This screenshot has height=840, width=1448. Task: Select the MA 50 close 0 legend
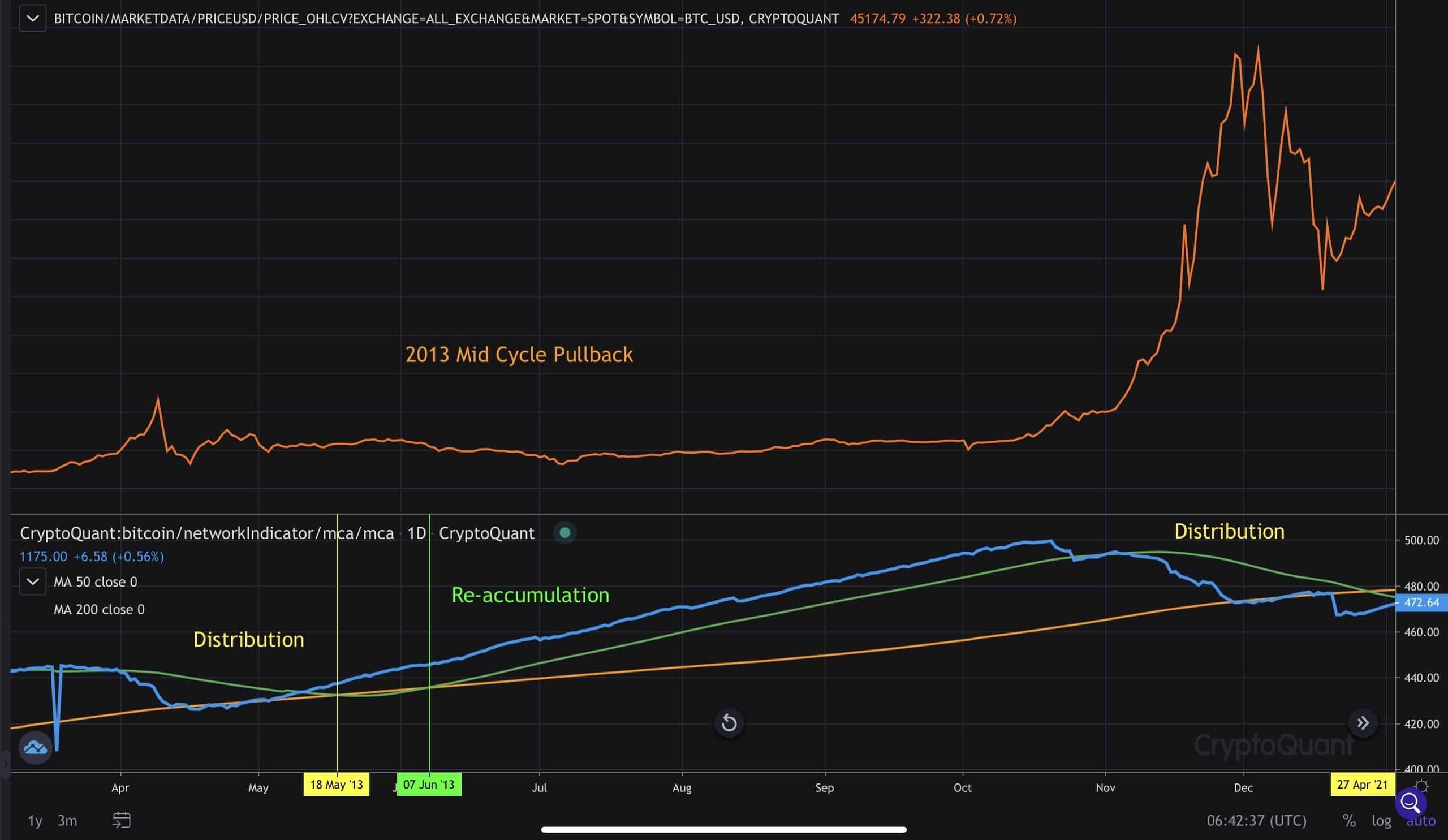pyautogui.click(x=96, y=582)
